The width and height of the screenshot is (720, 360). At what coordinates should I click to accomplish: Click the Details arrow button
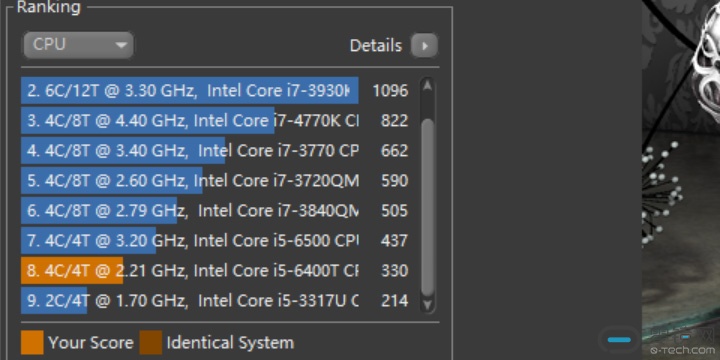(x=424, y=45)
